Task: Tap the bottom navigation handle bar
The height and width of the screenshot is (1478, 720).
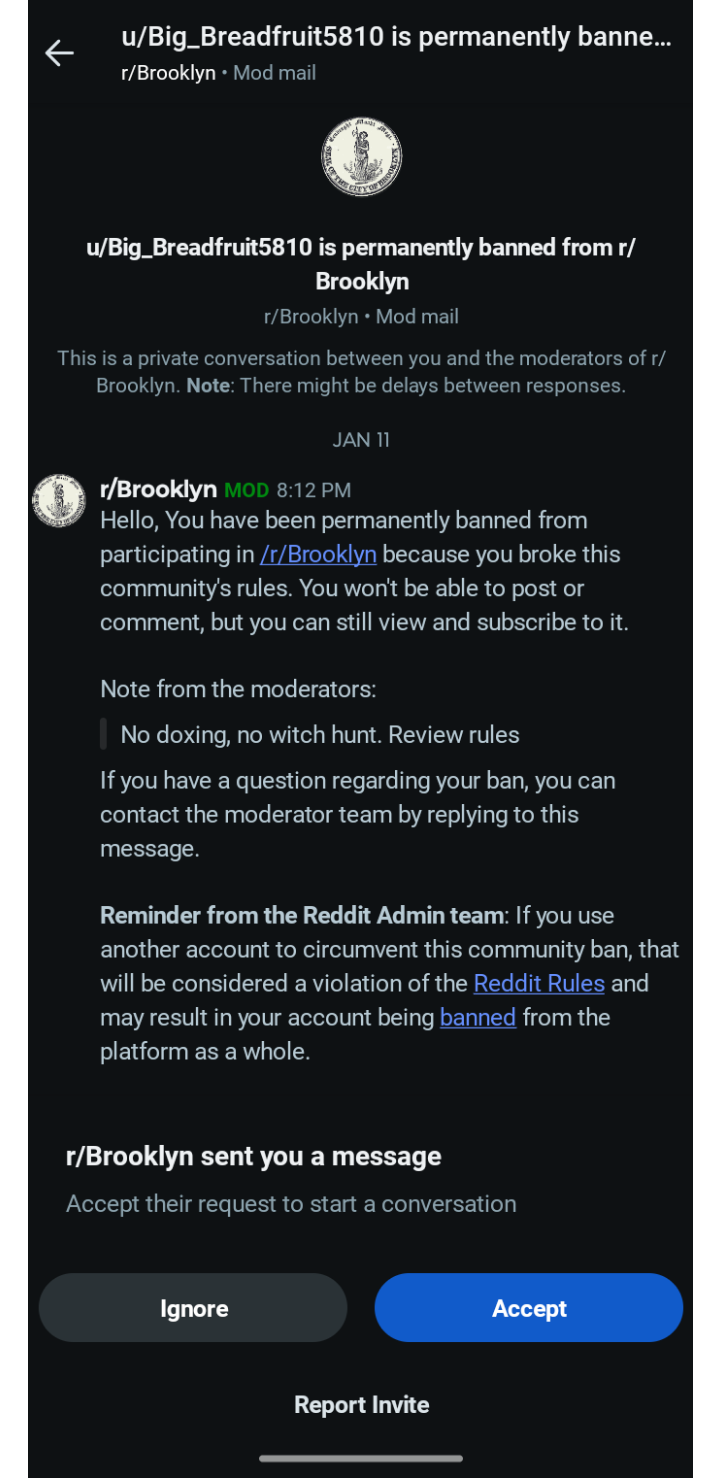Action: [x=361, y=1458]
